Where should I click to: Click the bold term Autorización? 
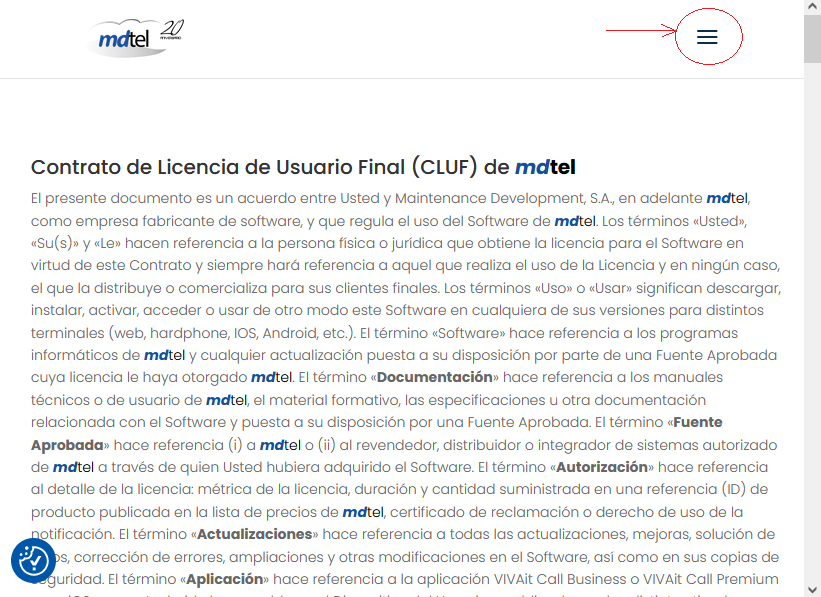pyautogui.click(x=602, y=467)
